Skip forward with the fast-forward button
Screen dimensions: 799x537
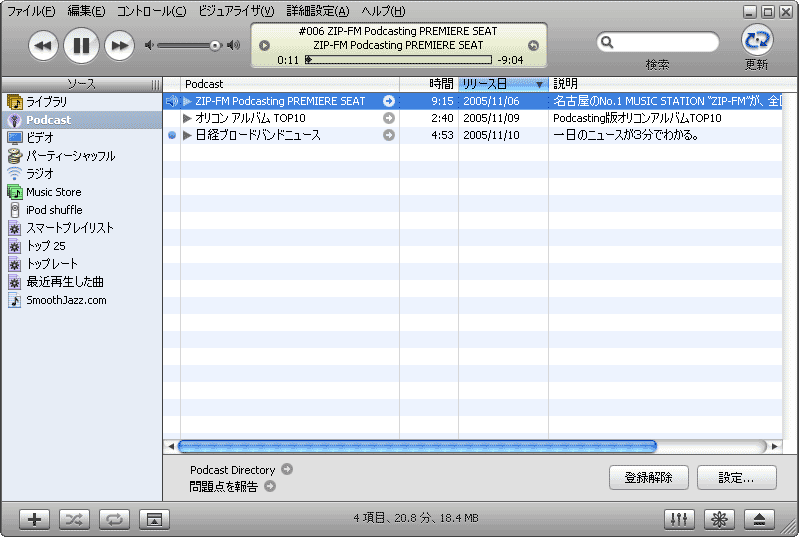(x=120, y=46)
